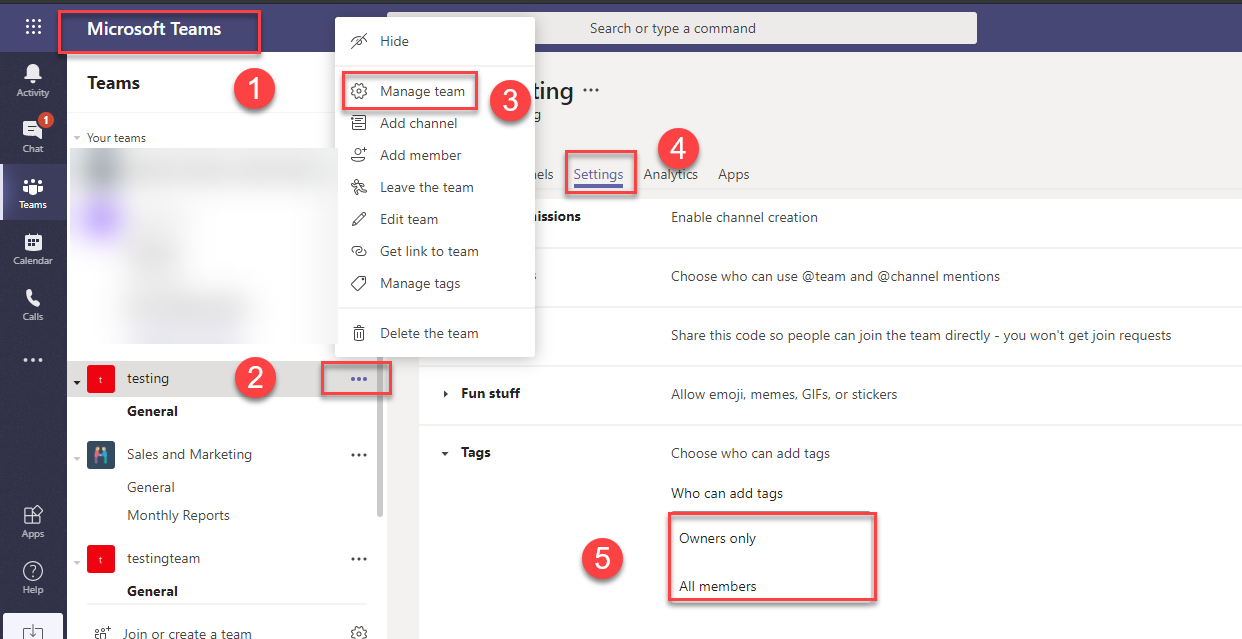Screen dimensions: 1242x639
Task: Expand the Fun stuff section
Action: tap(446, 394)
